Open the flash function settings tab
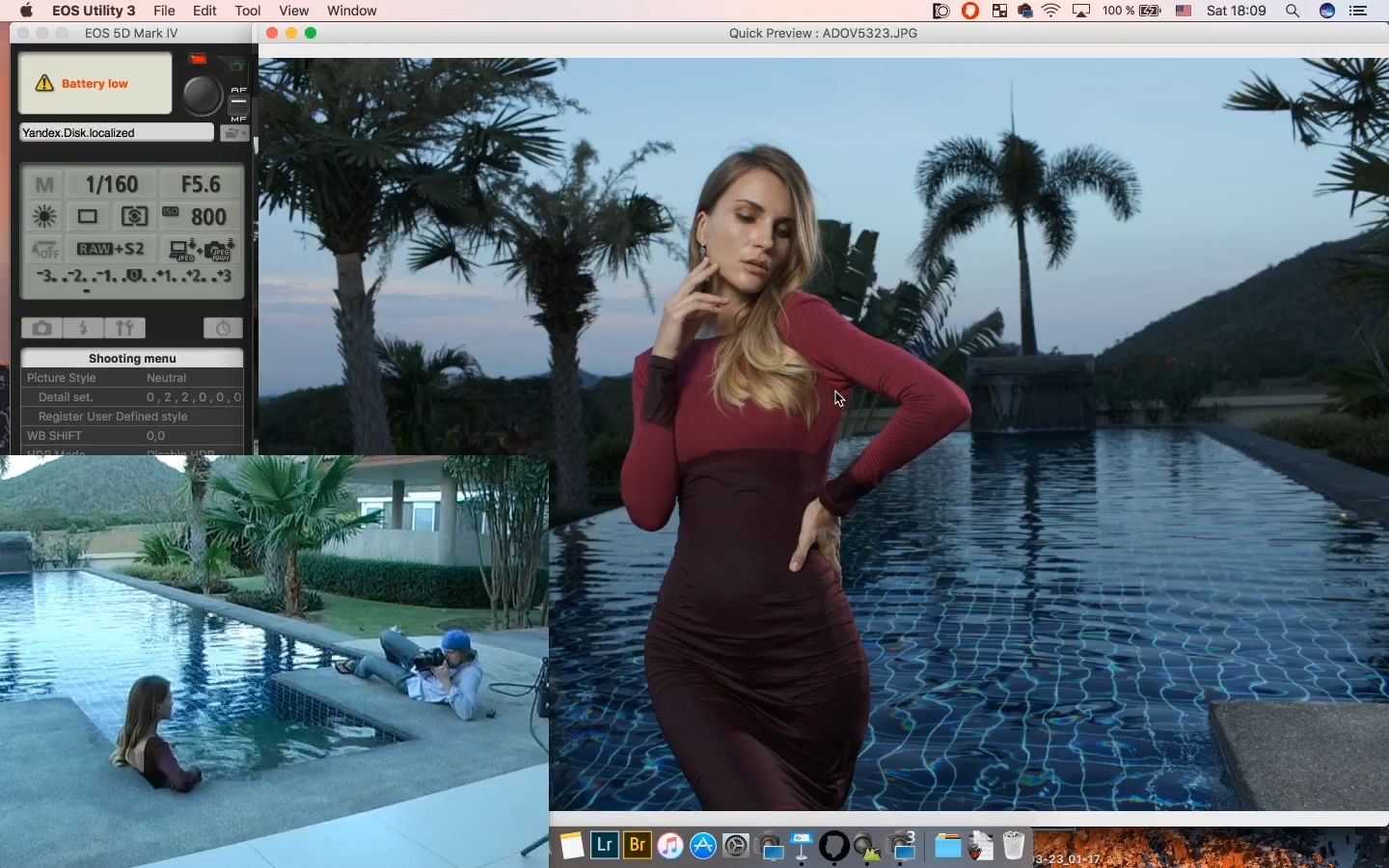 pyautogui.click(x=84, y=329)
